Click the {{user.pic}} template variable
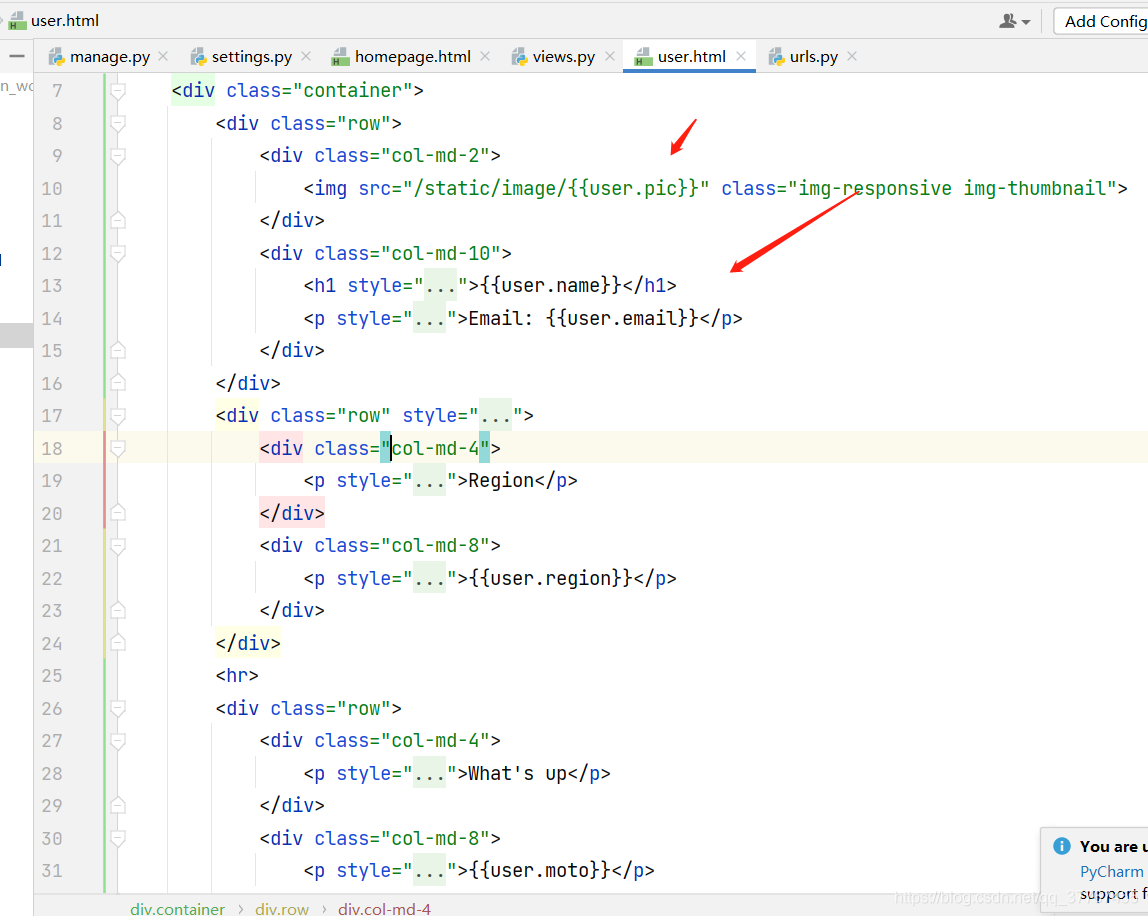Viewport: 1148px width, 916px height. 633,188
